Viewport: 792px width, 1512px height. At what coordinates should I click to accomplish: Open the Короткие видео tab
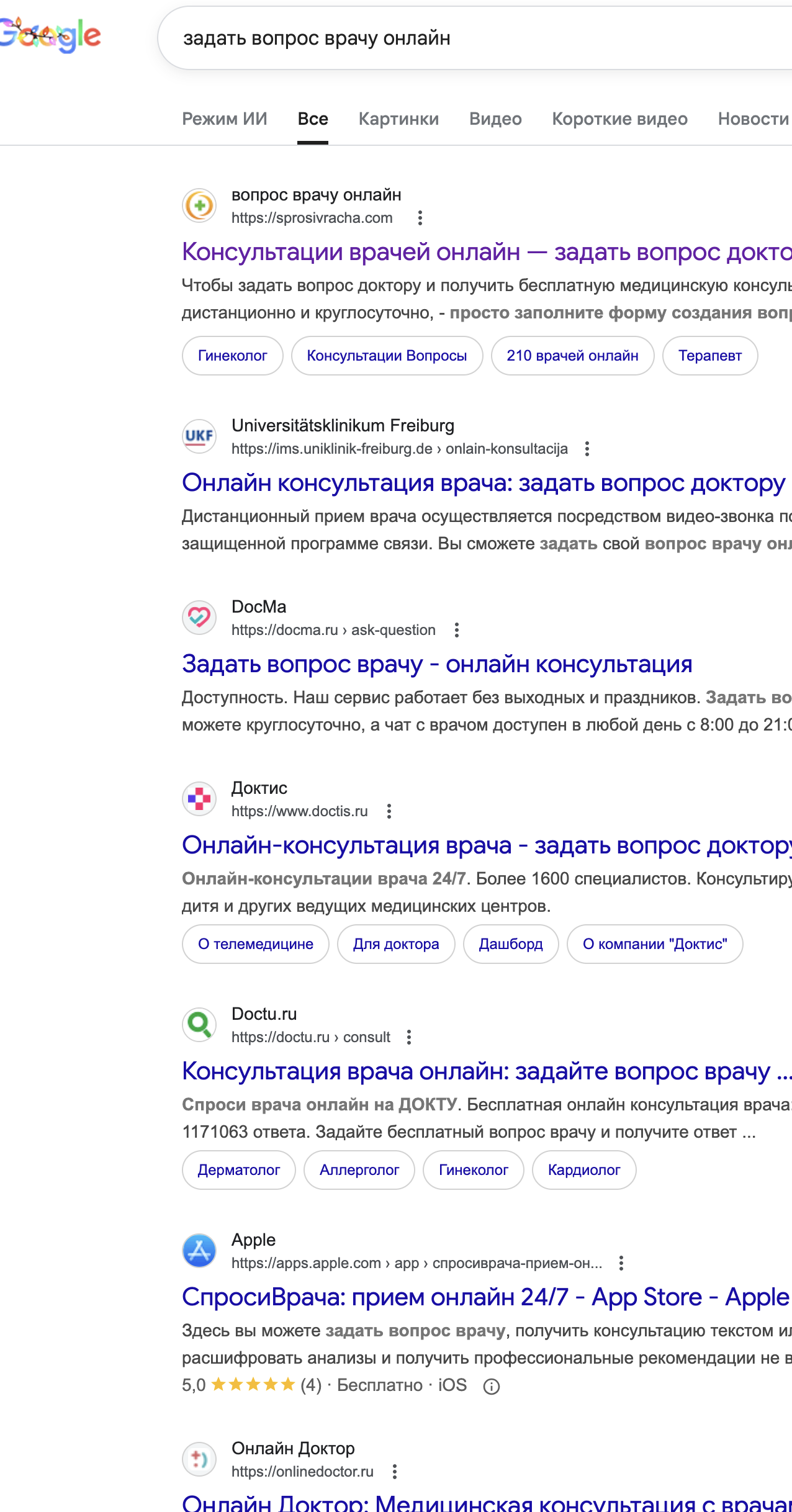click(619, 119)
